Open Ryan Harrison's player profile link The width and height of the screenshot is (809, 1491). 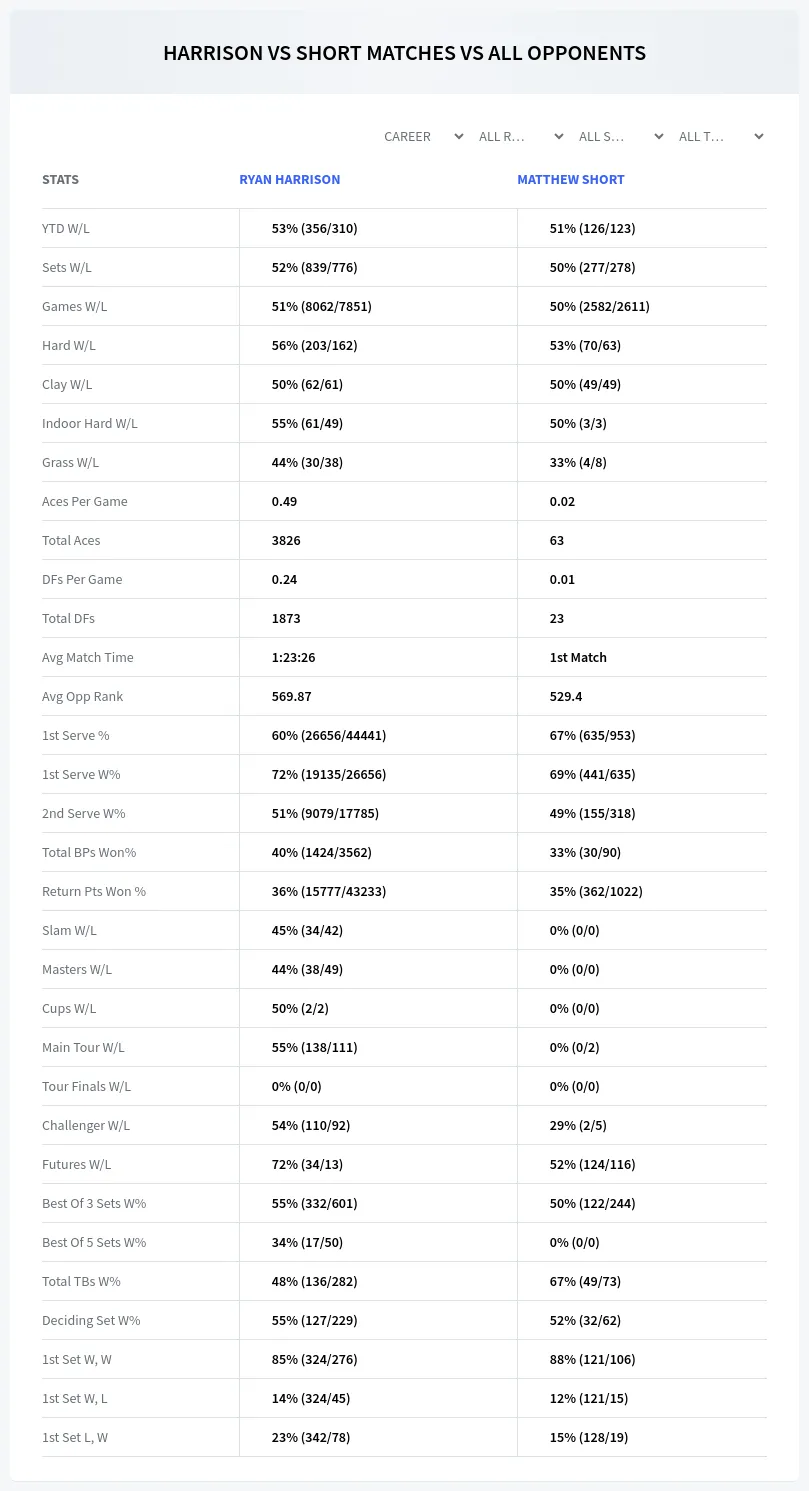point(289,180)
